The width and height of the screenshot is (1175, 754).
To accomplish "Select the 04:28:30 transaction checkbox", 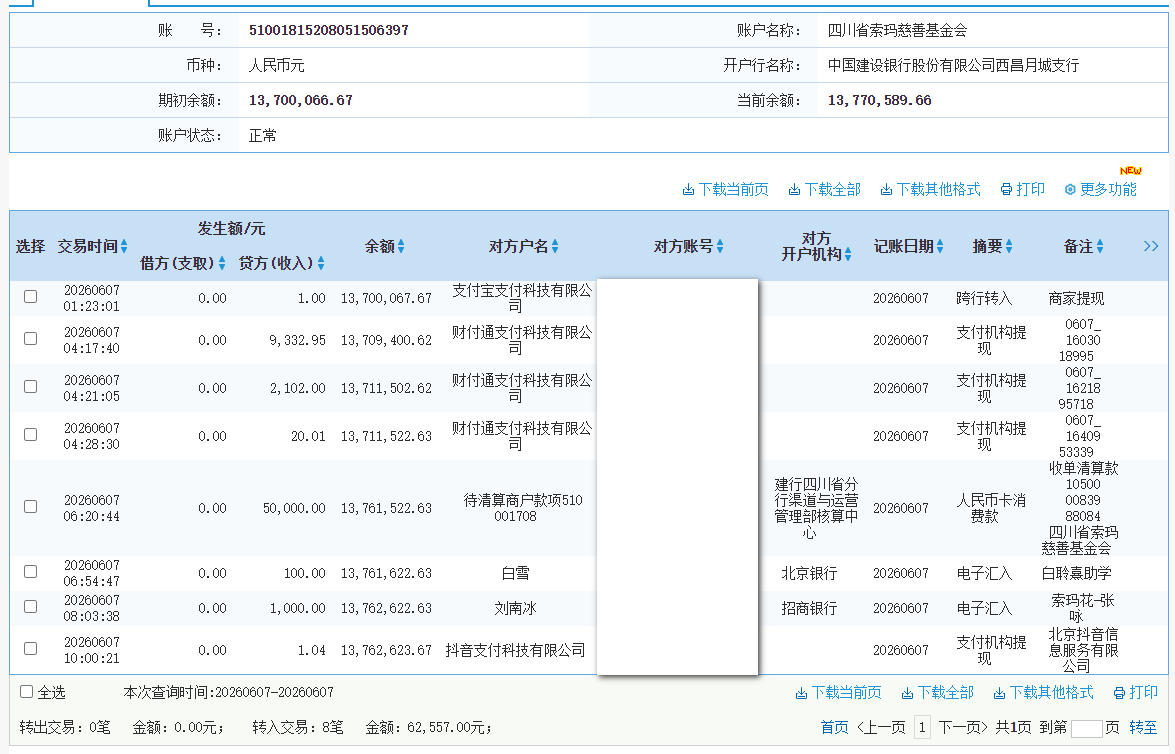I will click(x=31, y=435).
